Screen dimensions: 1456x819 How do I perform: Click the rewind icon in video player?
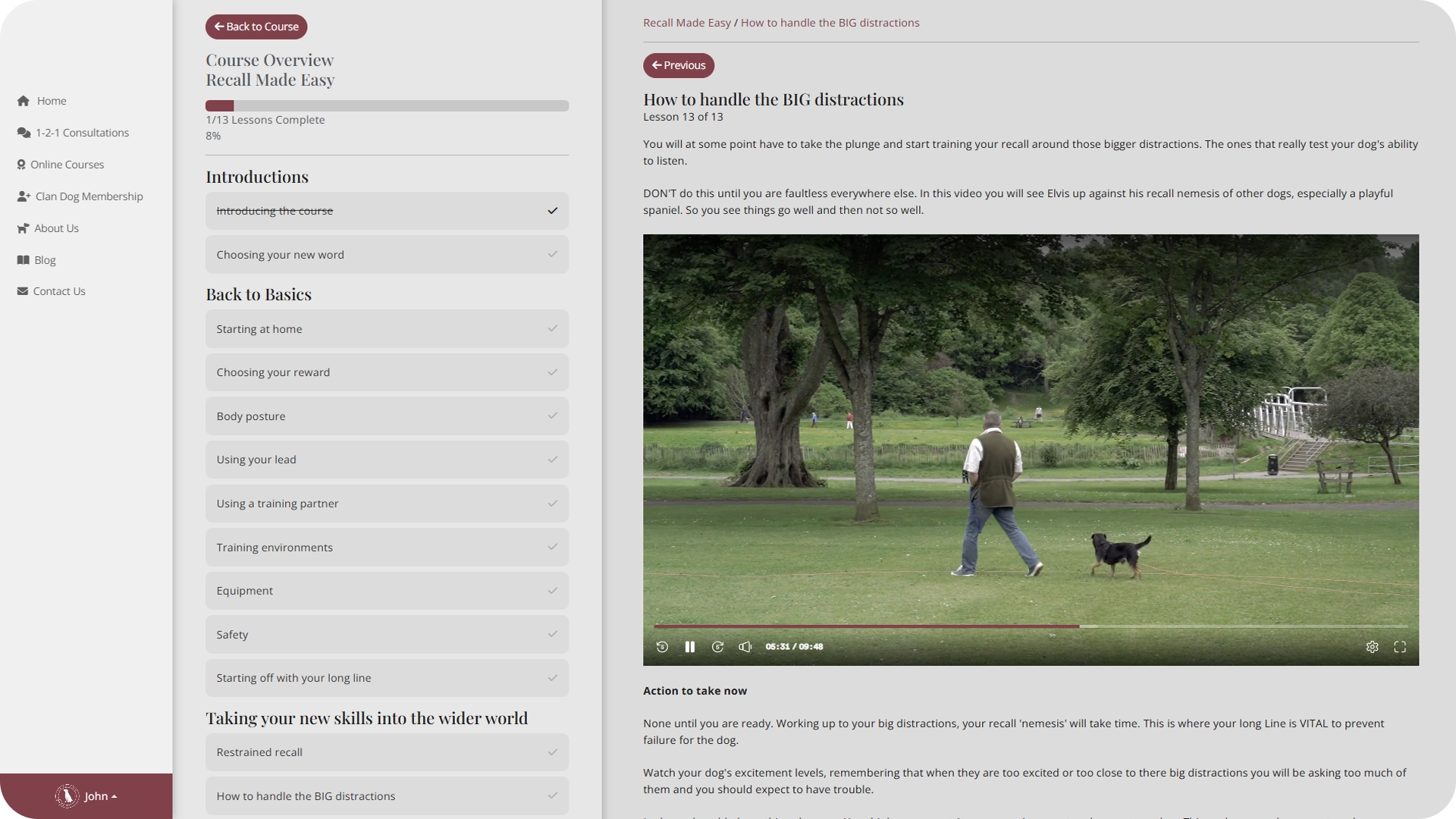(x=662, y=647)
